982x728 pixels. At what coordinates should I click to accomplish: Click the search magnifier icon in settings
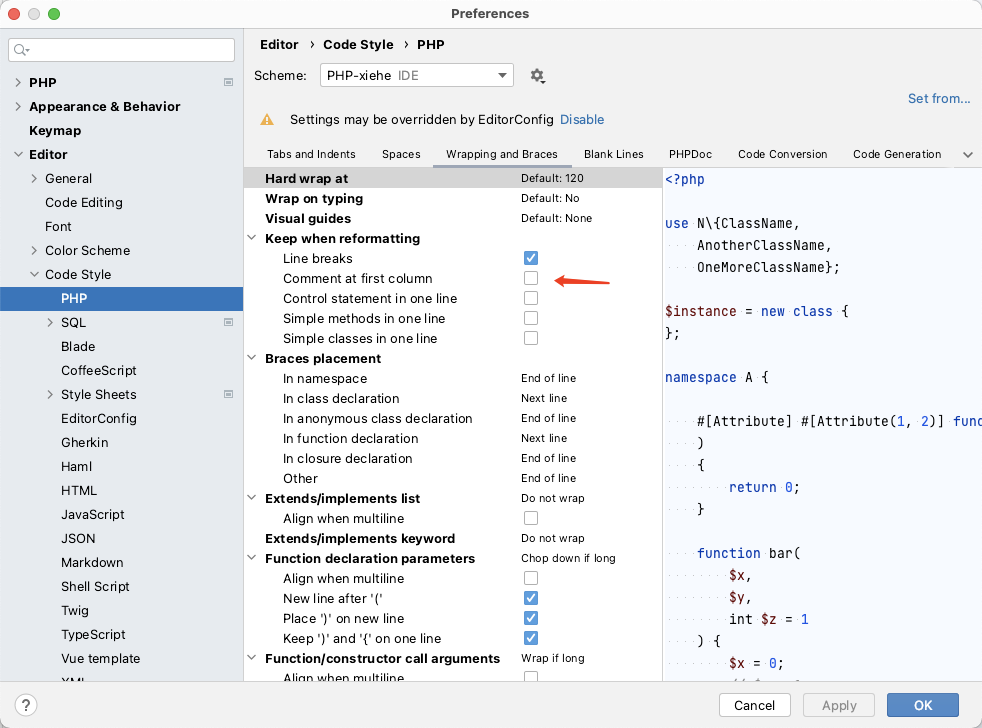pyautogui.click(x=22, y=50)
